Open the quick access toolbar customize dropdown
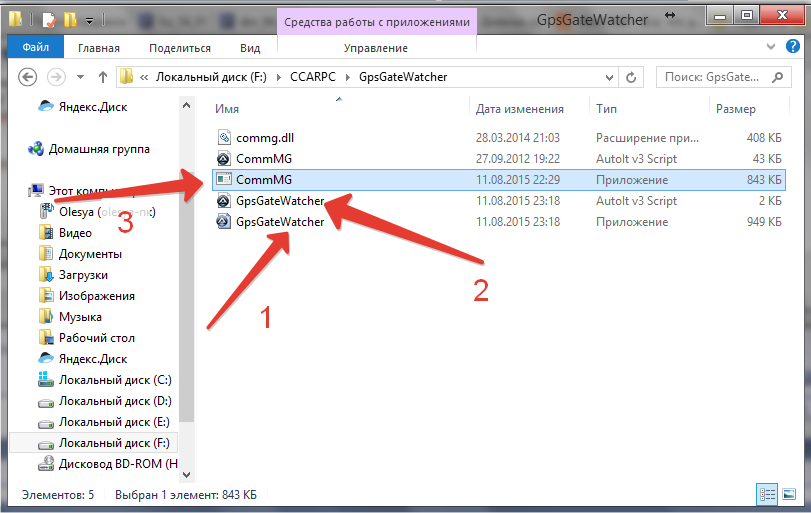This screenshot has width=811, height=513. [89, 21]
